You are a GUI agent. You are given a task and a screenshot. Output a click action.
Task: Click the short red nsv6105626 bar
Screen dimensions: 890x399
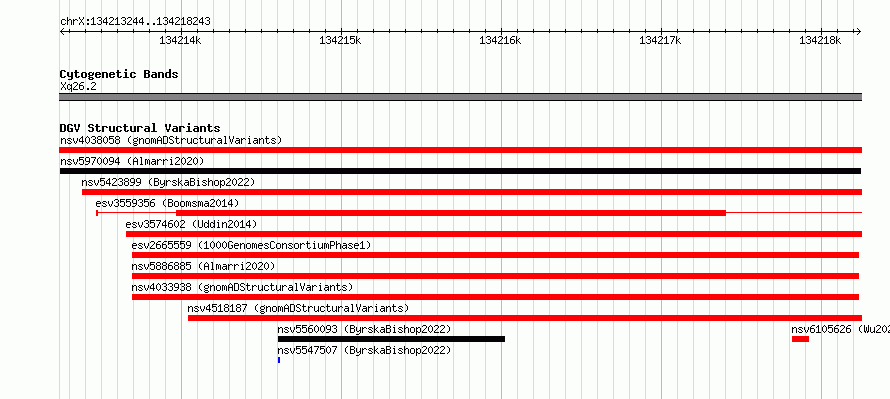(x=800, y=339)
